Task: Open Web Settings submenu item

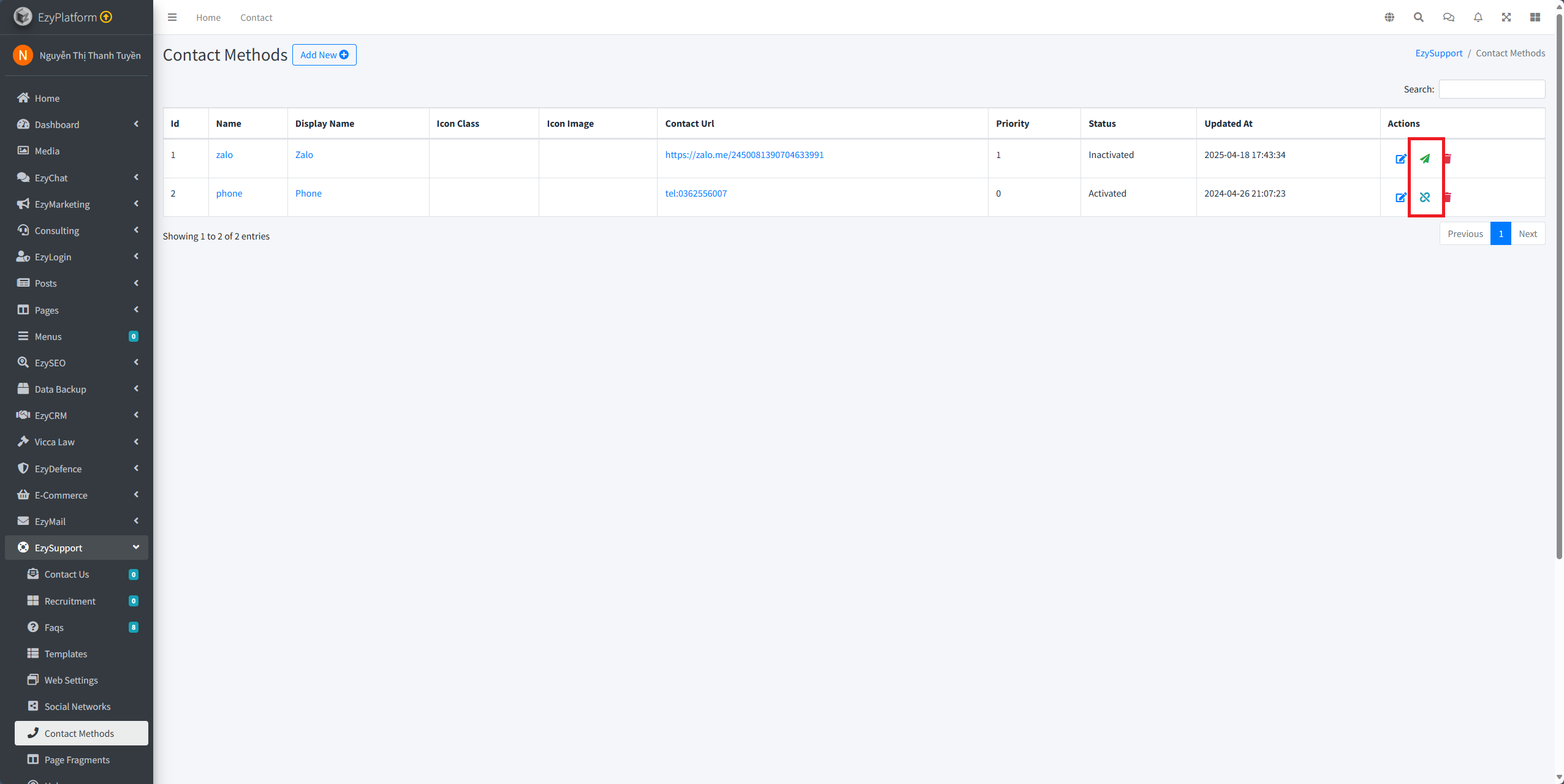Action: tap(82, 680)
